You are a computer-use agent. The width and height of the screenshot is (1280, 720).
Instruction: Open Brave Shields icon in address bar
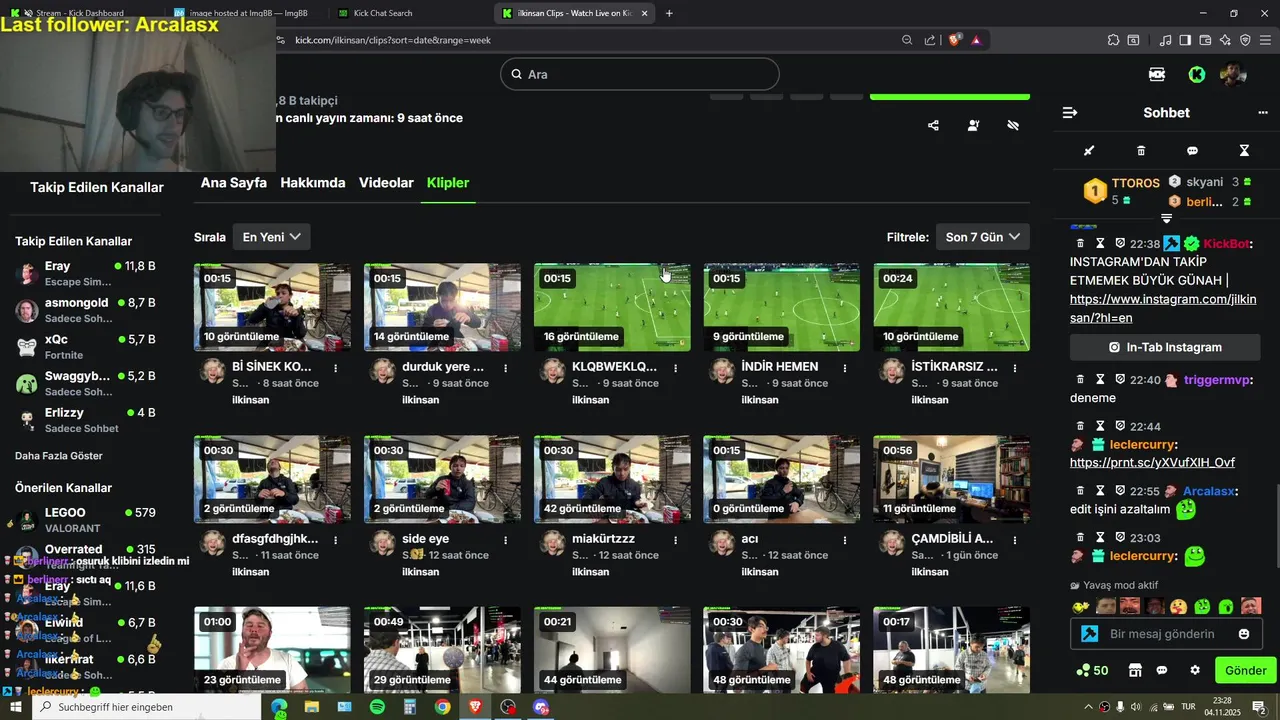955,40
